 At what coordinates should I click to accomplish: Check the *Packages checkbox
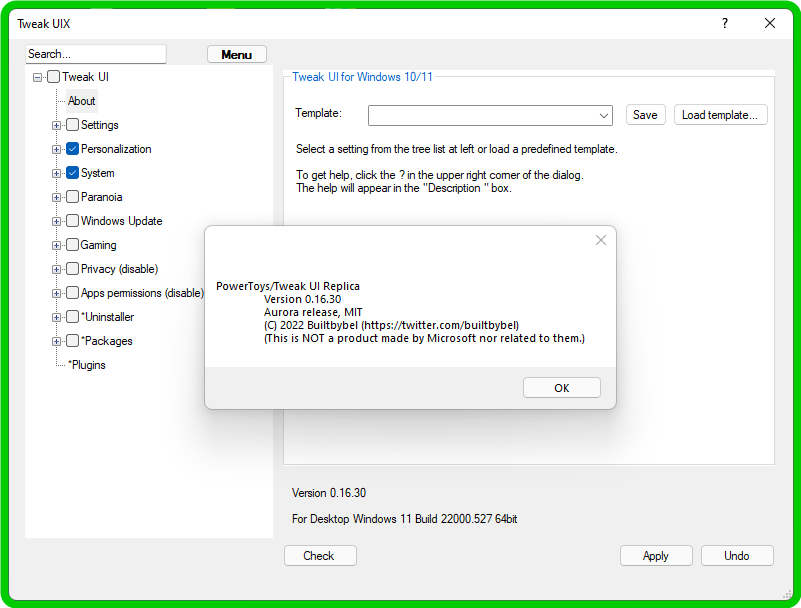click(73, 341)
